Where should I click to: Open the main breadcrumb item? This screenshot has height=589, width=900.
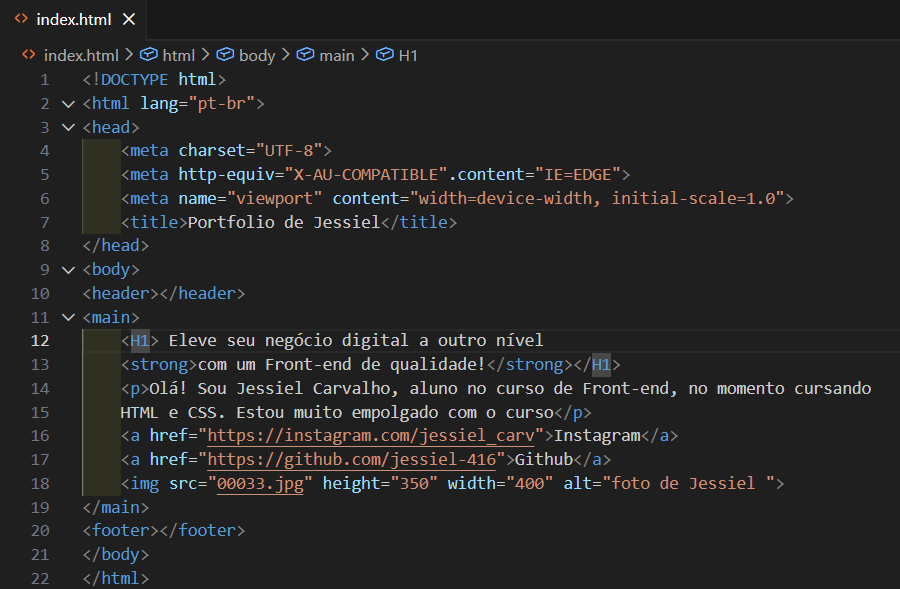coord(336,55)
